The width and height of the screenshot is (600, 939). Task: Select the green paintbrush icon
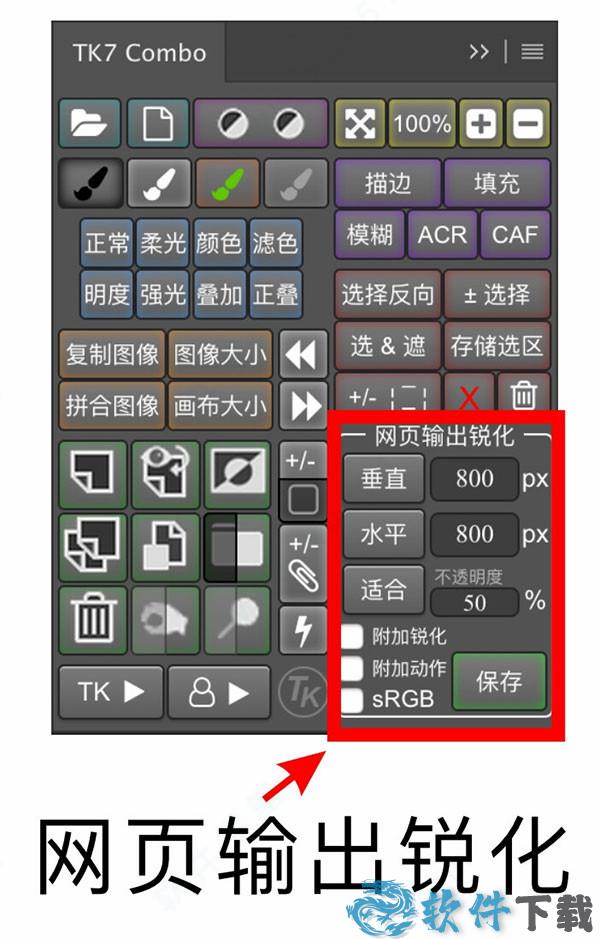tap(228, 183)
